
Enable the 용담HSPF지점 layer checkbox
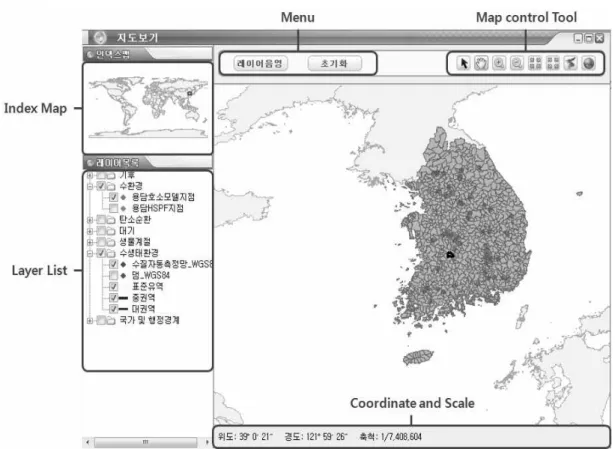pyautogui.click(x=113, y=208)
